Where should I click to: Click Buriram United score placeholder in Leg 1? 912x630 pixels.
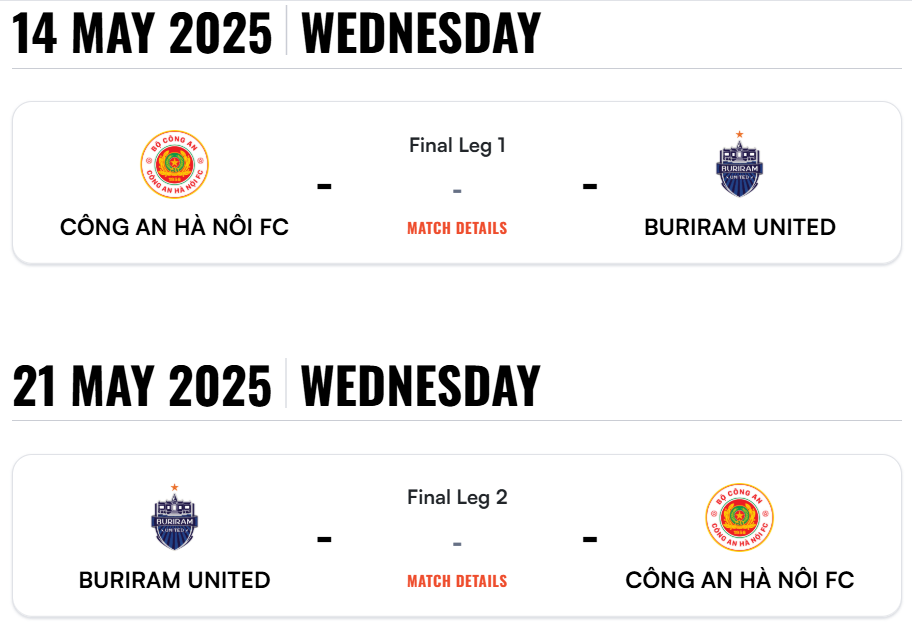click(x=590, y=186)
